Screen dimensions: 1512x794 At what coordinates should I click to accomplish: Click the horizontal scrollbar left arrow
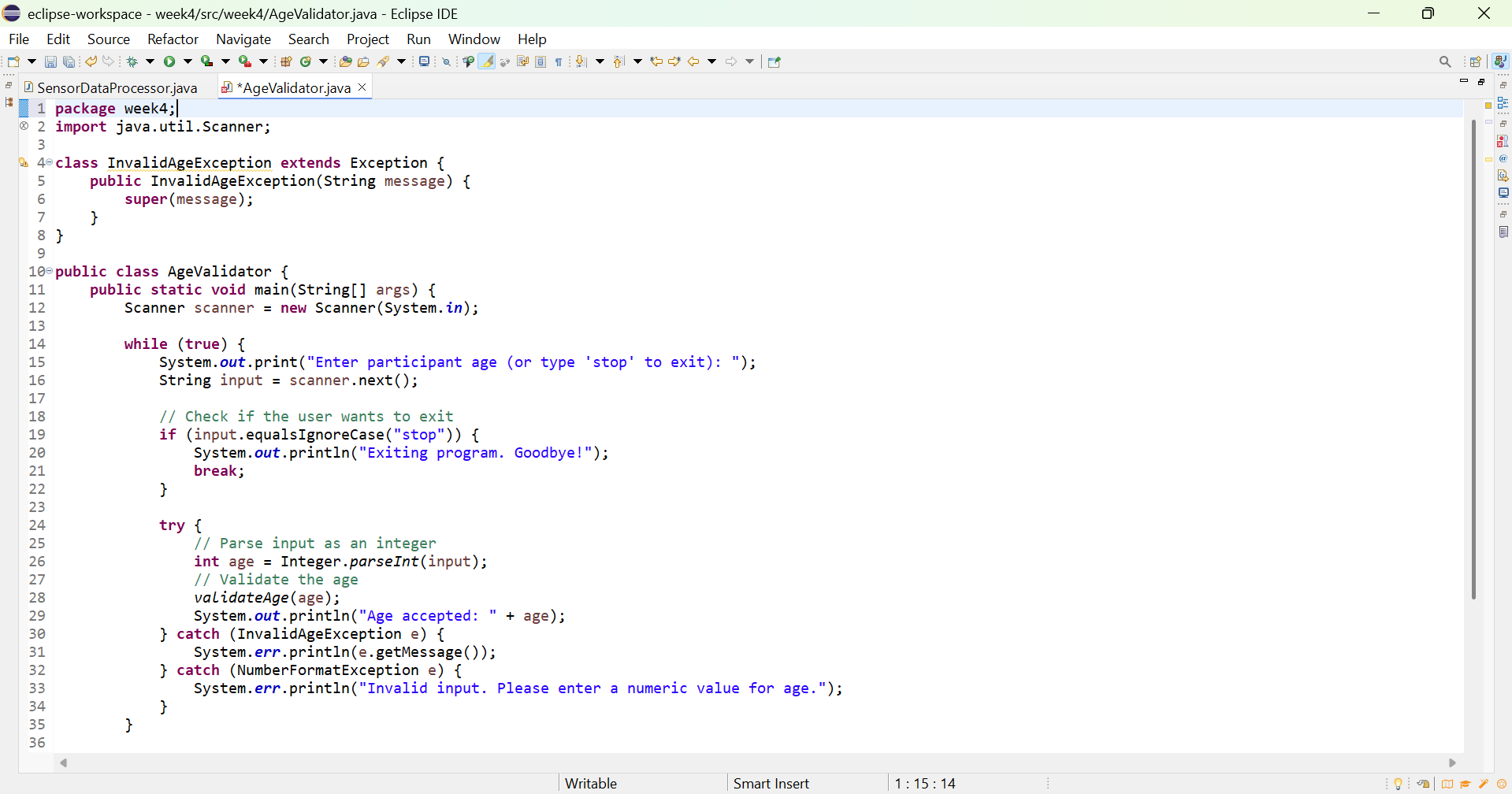(x=64, y=762)
